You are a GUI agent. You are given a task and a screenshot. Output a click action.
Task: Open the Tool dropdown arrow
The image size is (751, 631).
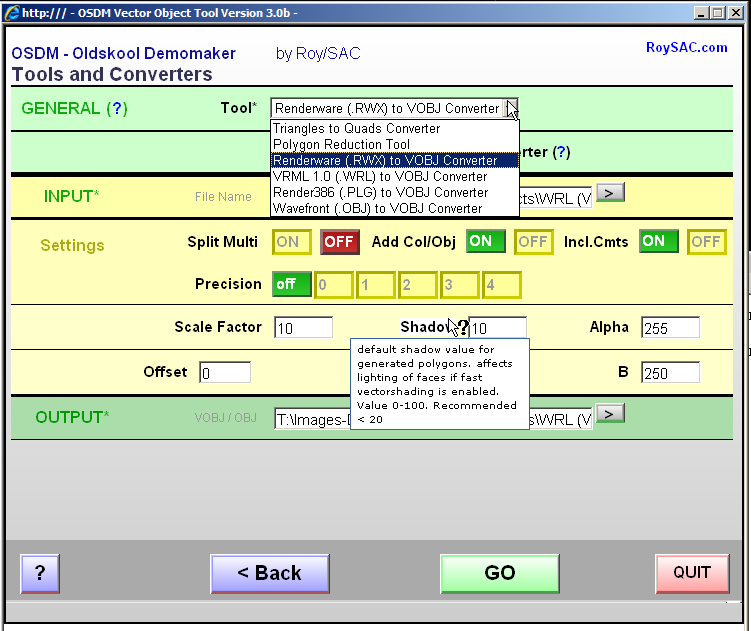[x=512, y=108]
